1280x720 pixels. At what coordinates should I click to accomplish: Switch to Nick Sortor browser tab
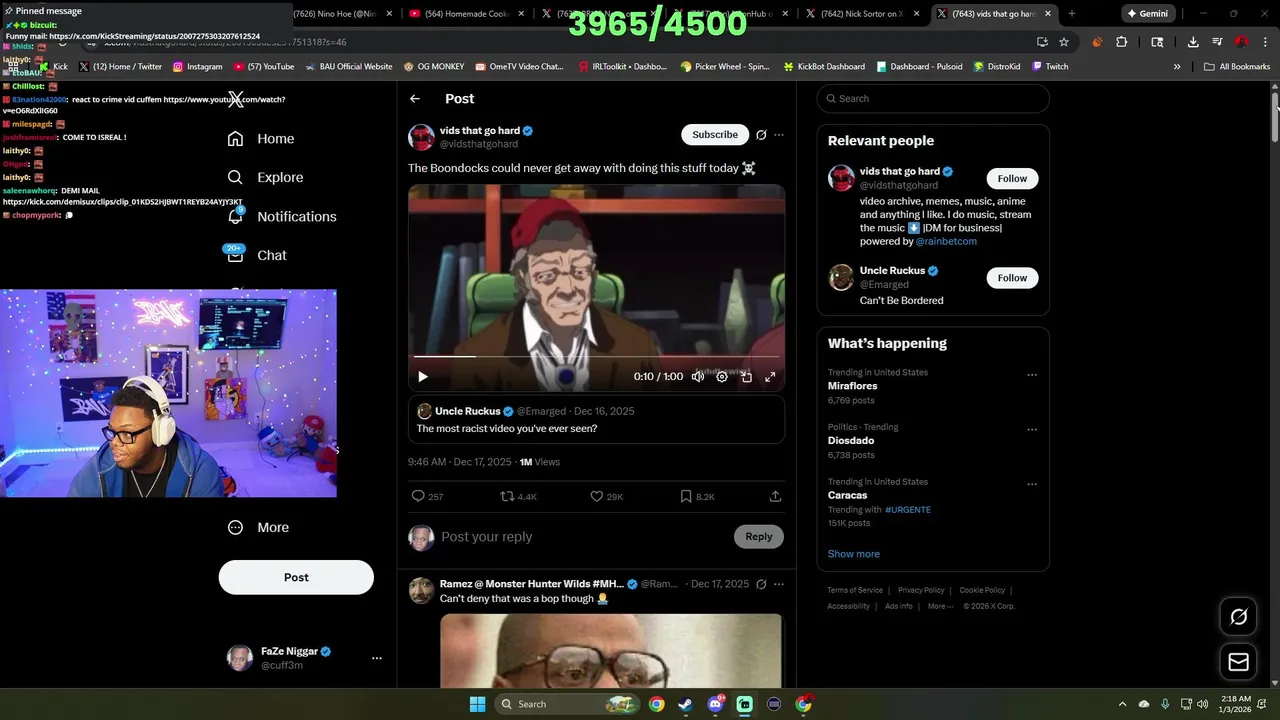click(862, 14)
